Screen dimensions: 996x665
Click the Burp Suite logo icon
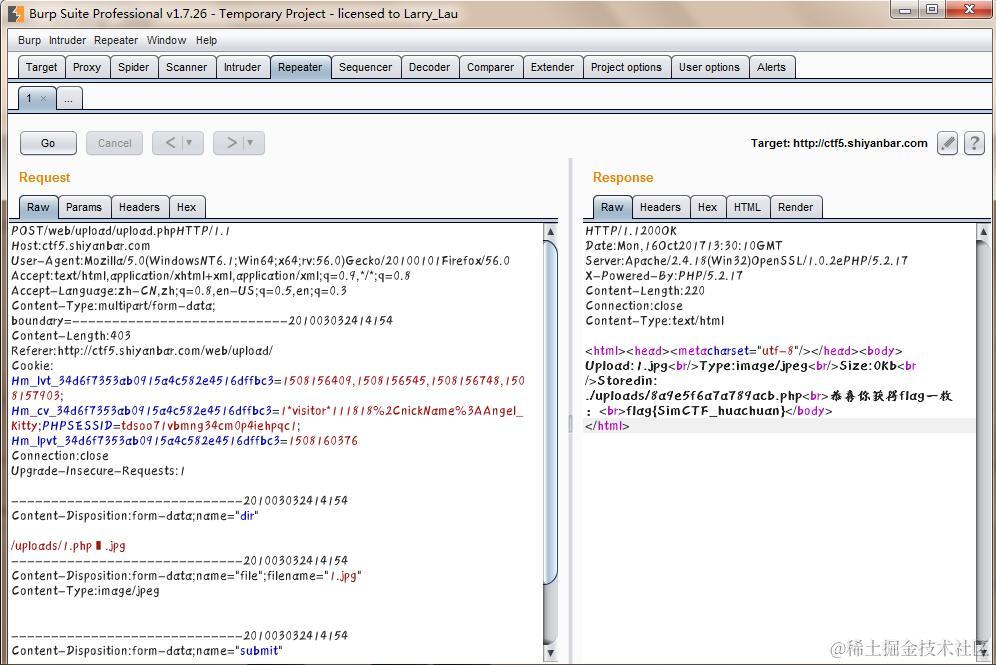16,13
